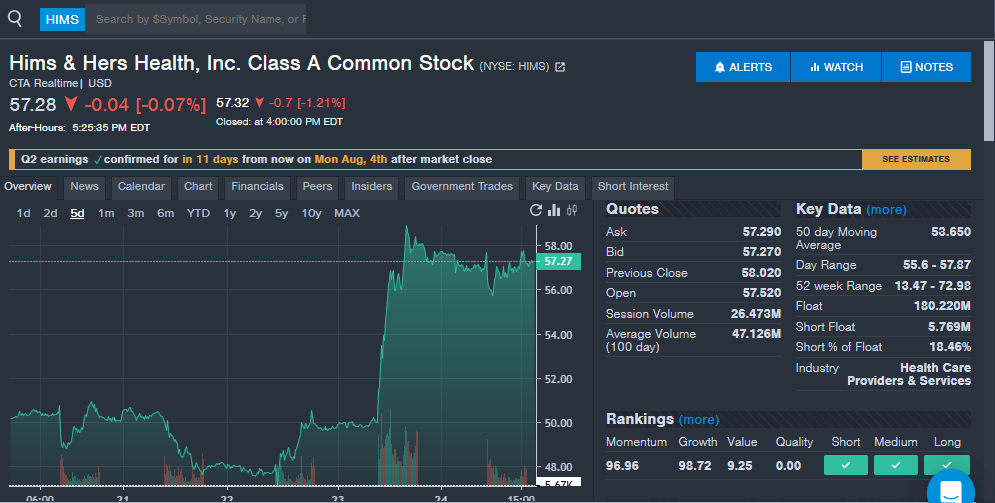Click the Bid value 57.270
Image resolution: width=995 pixels, height=503 pixels.
coord(761,252)
